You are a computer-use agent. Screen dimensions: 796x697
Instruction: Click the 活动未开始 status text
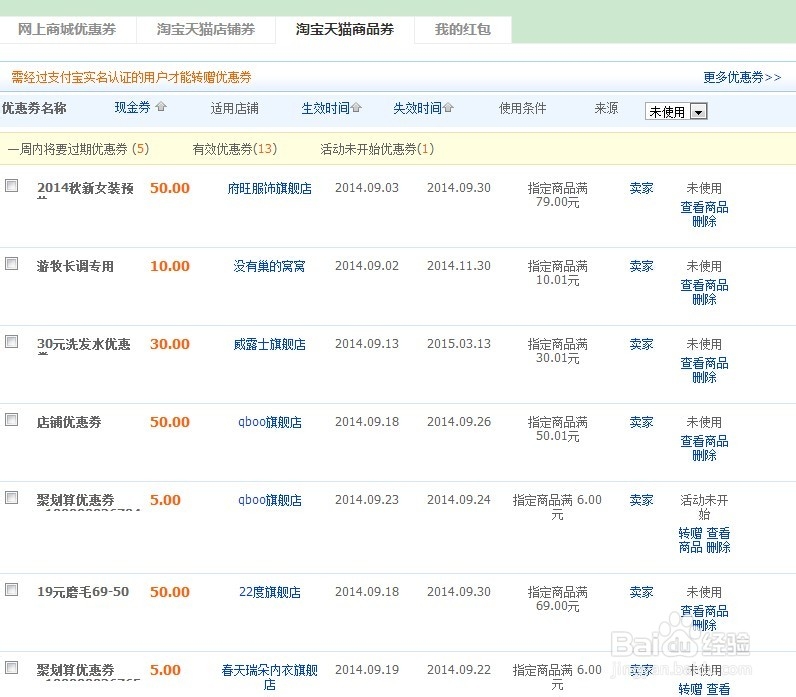coord(704,507)
